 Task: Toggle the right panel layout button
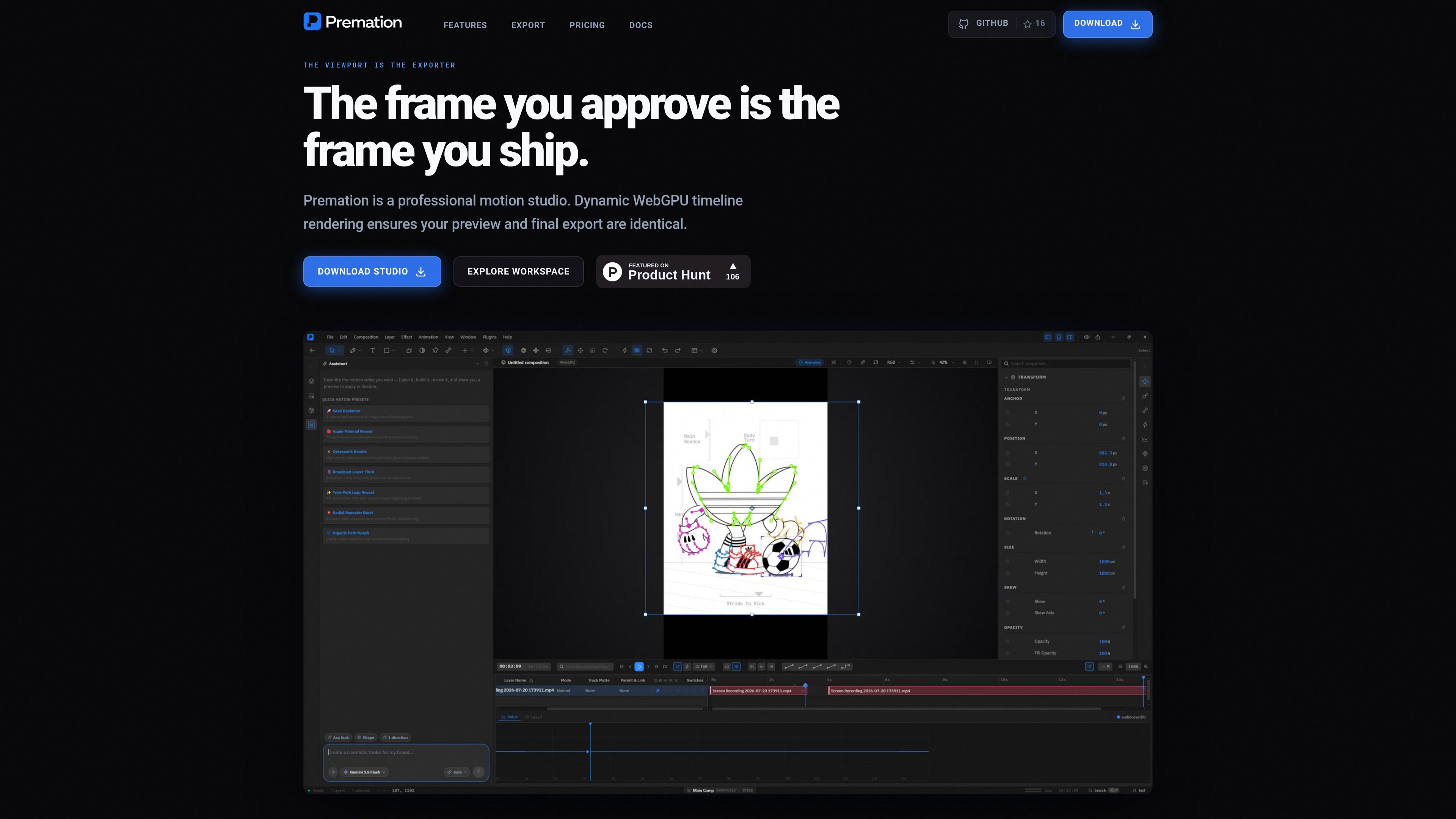[x=1069, y=337]
